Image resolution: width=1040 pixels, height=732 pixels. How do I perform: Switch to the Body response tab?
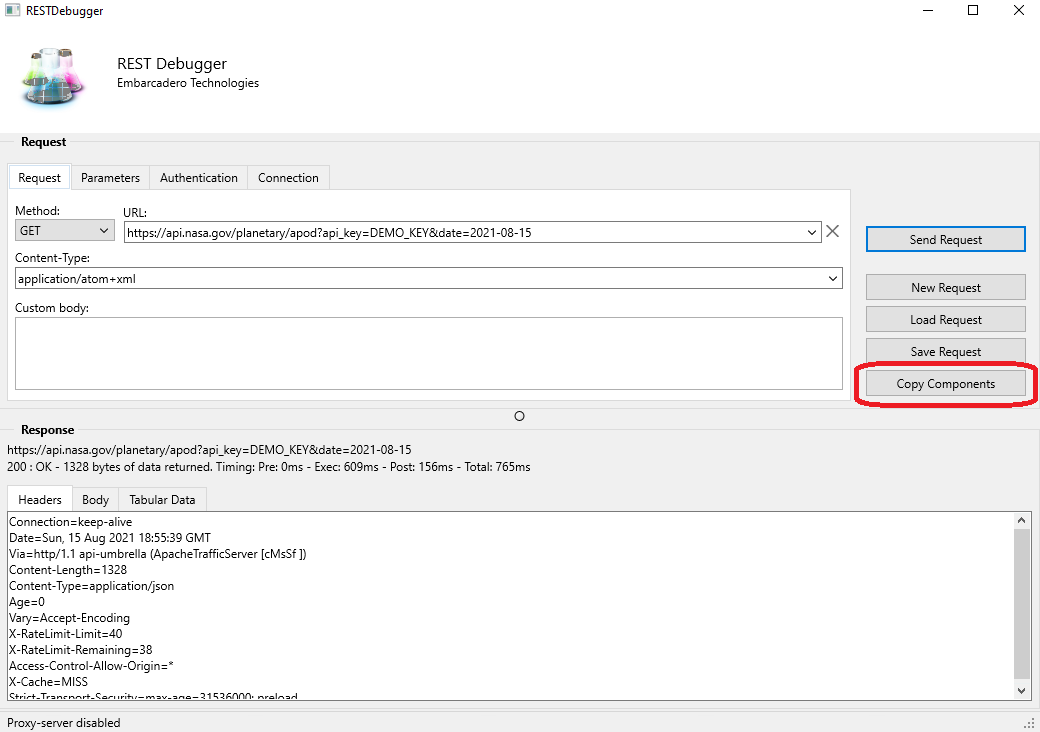95,499
